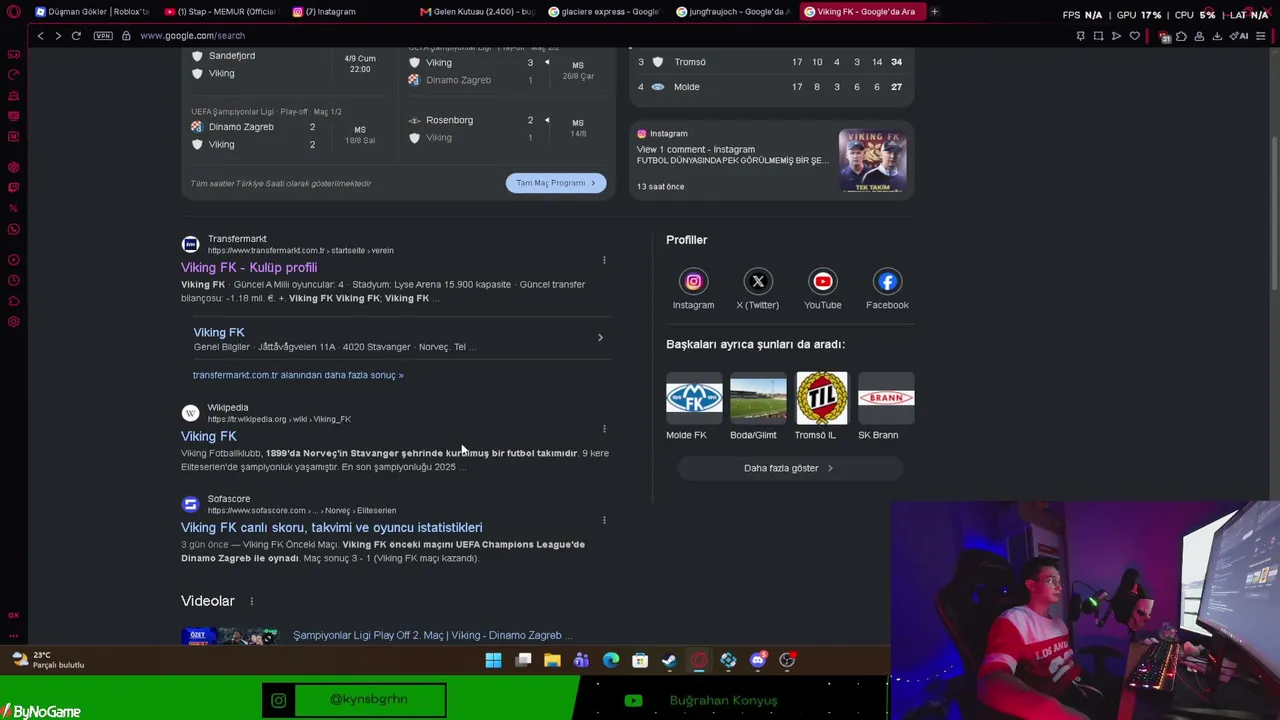Switch to the Stap - MEMUR YouTube tab
The width and height of the screenshot is (1280, 720).
click(220, 12)
